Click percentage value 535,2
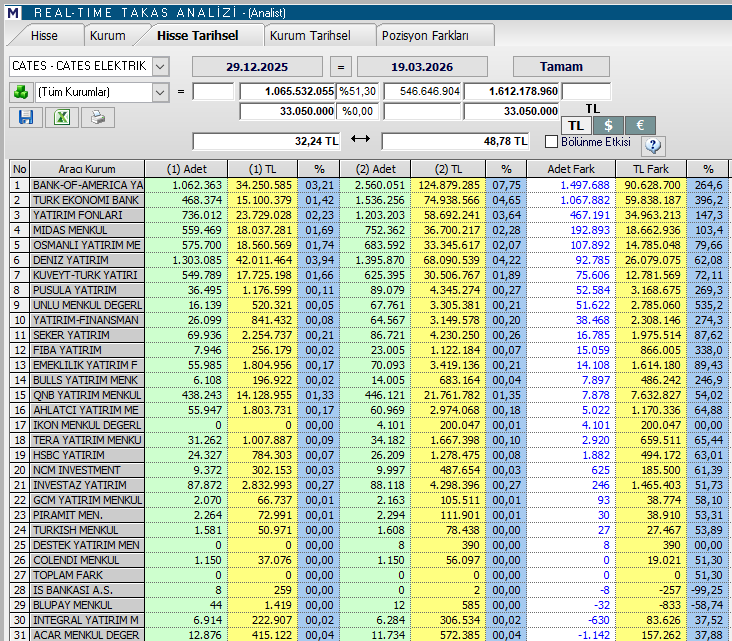Viewport: 732px width, 641px height. tap(709, 305)
